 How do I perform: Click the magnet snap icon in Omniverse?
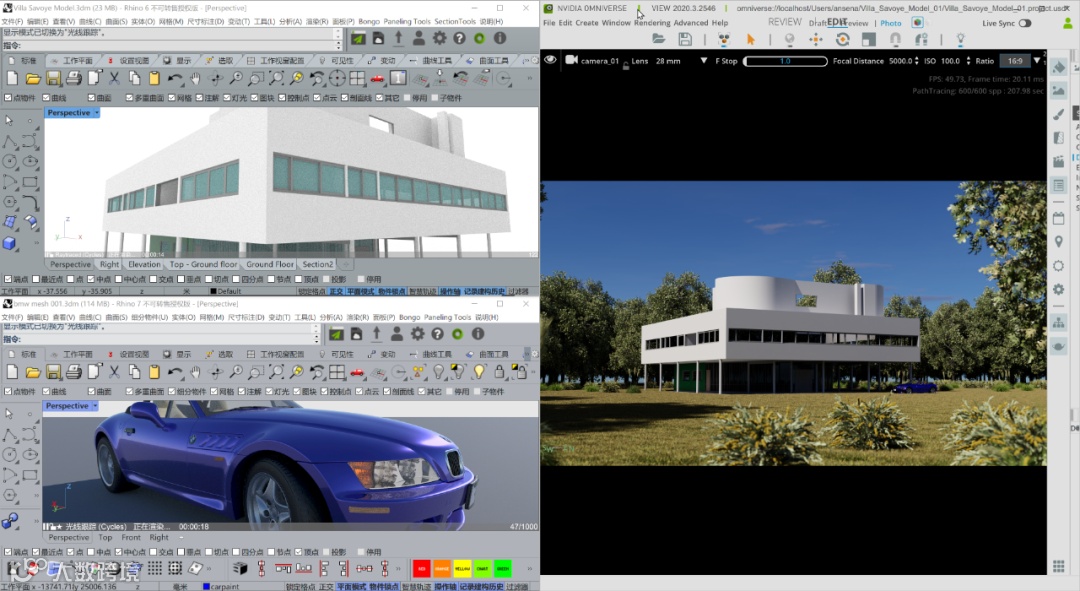tap(895, 39)
